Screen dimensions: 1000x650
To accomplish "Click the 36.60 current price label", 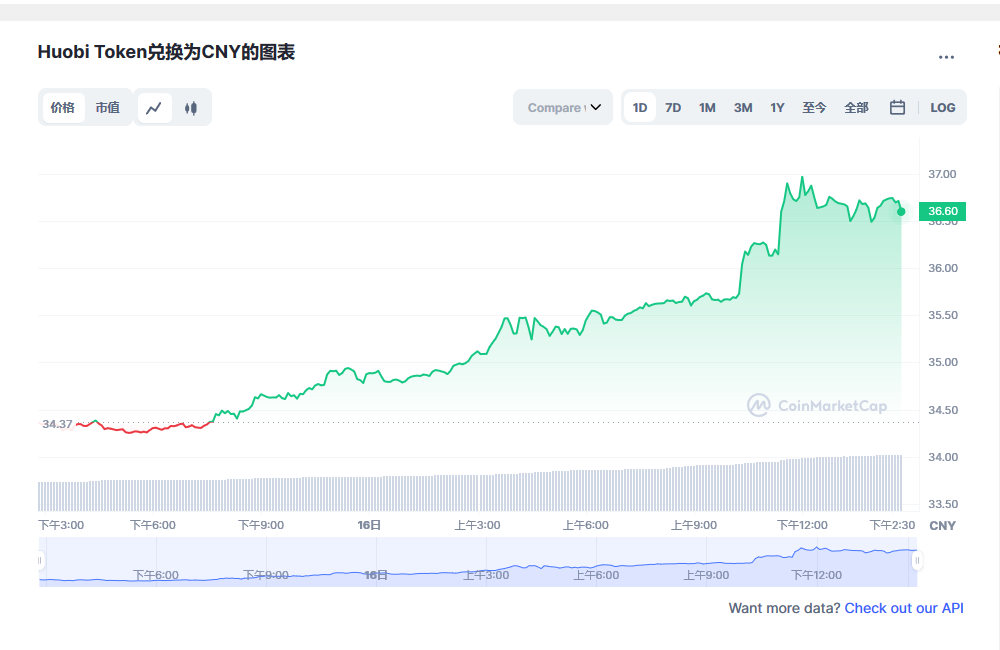I will coord(943,211).
